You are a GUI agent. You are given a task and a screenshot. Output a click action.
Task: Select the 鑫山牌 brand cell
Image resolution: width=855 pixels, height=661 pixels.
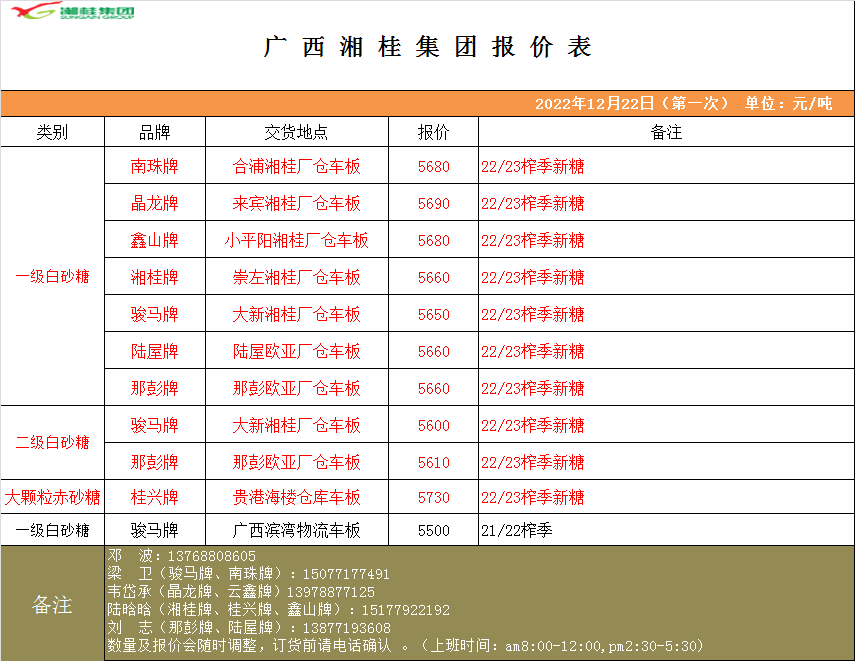[155, 241]
